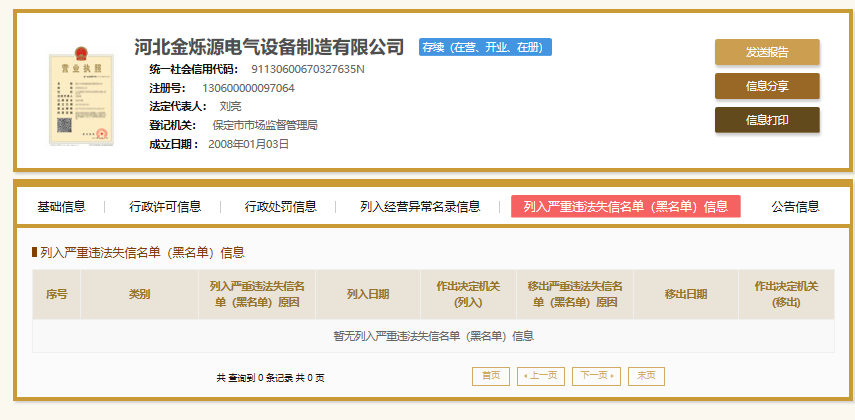Open the 行政许可信息 tab
The height and width of the screenshot is (420, 855).
click(x=165, y=207)
